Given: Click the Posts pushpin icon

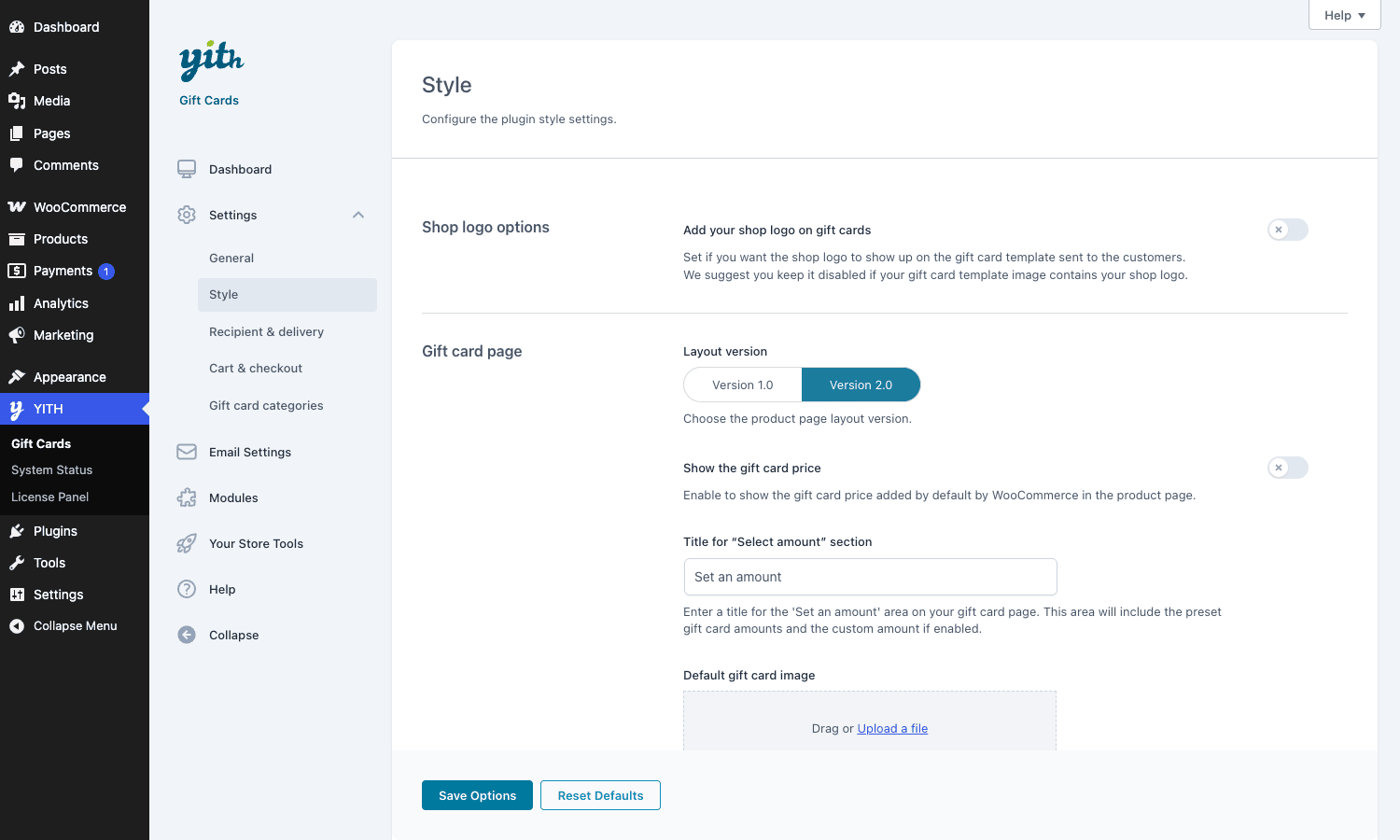Looking at the screenshot, I should click(17, 69).
